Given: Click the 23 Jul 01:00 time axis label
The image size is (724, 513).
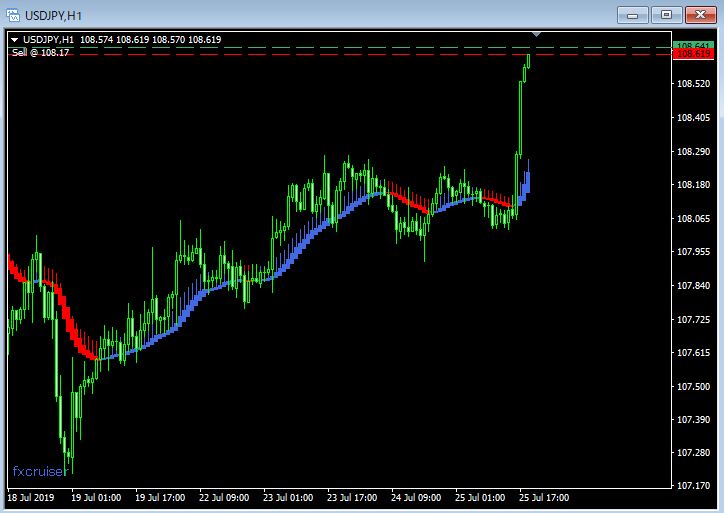Looking at the screenshot, I should pyautogui.click(x=288, y=498).
